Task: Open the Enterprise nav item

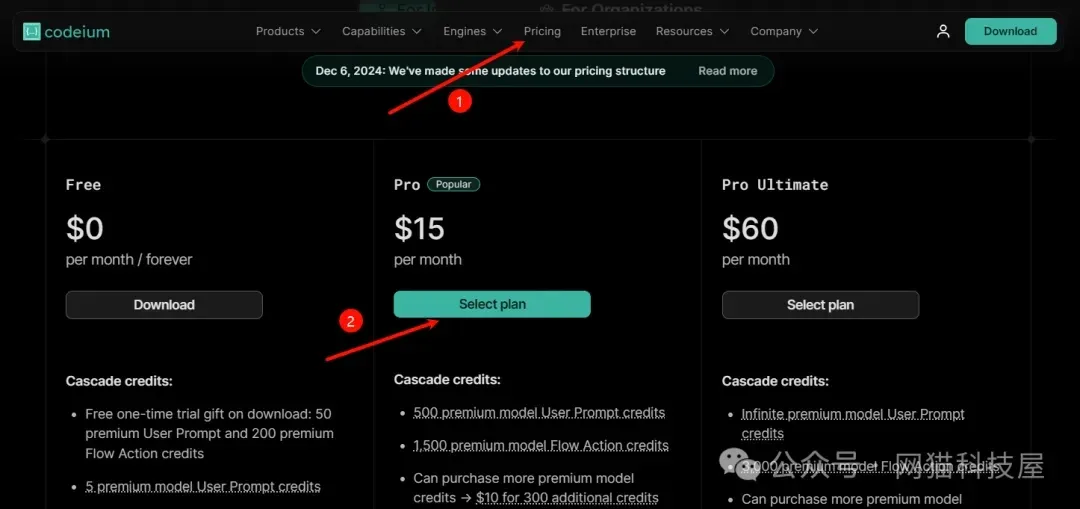Action: tap(608, 31)
